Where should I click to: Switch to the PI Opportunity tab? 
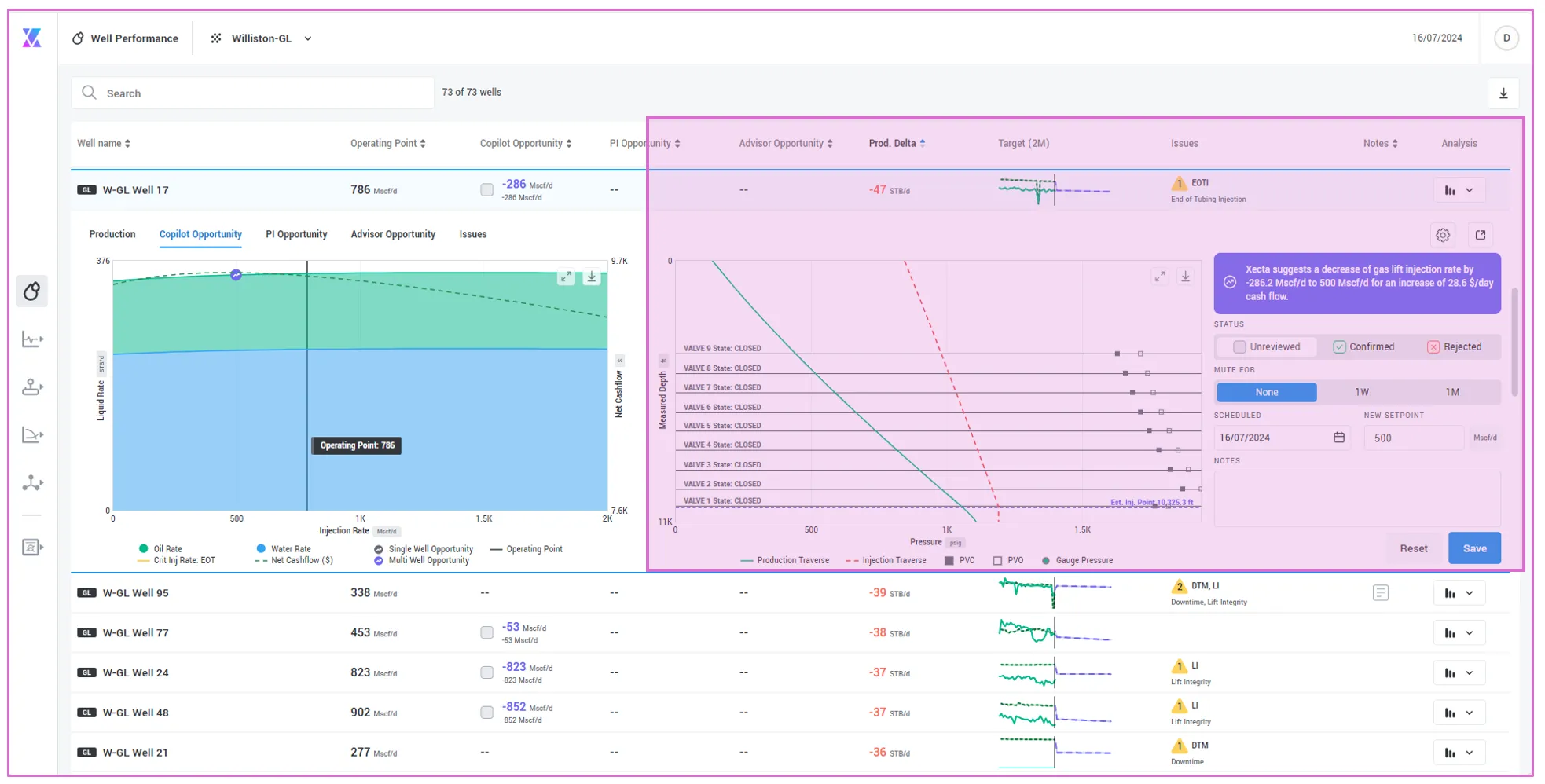click(296, 234)
